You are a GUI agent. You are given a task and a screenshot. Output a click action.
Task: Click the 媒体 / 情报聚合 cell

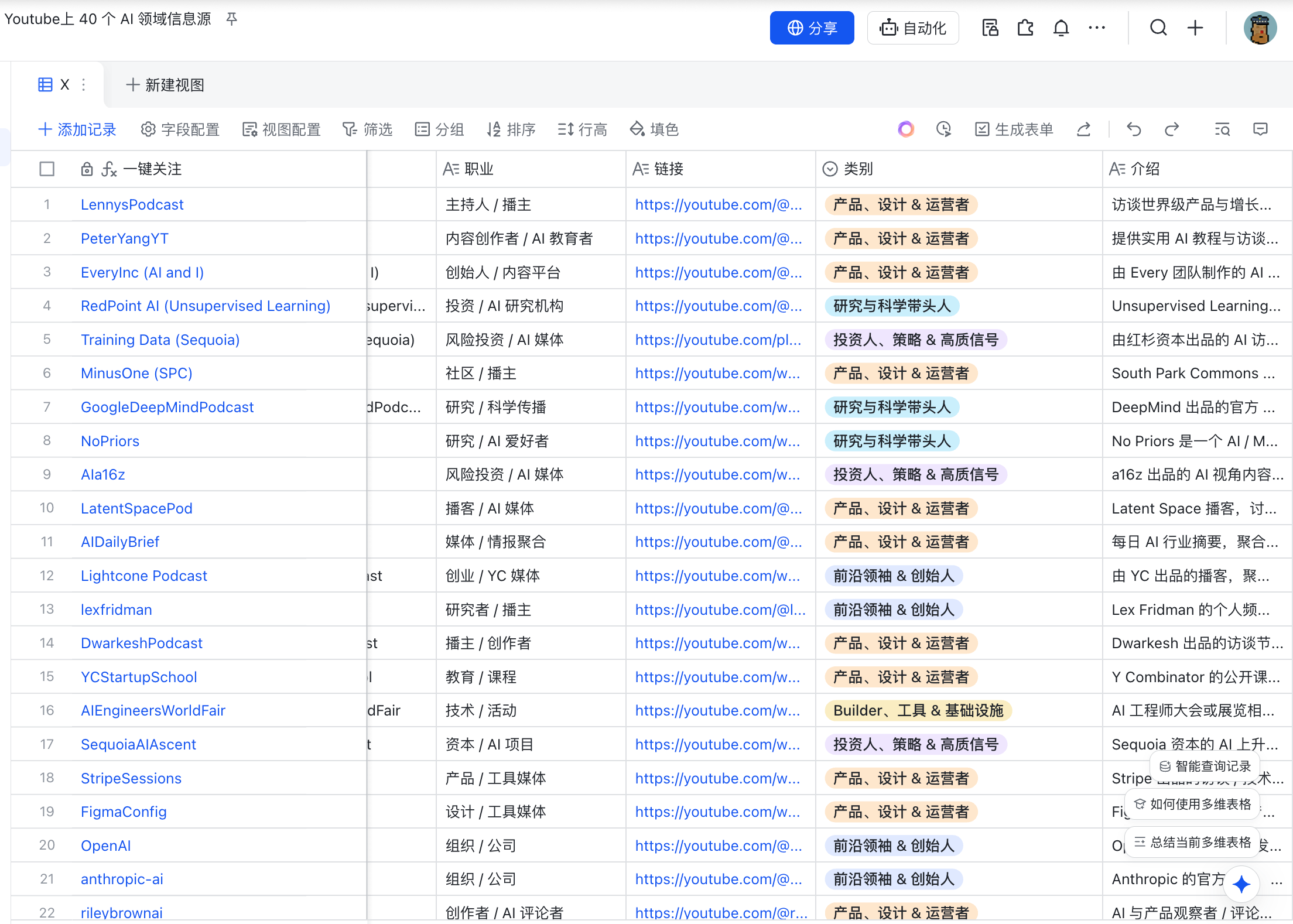pos(531,542)
